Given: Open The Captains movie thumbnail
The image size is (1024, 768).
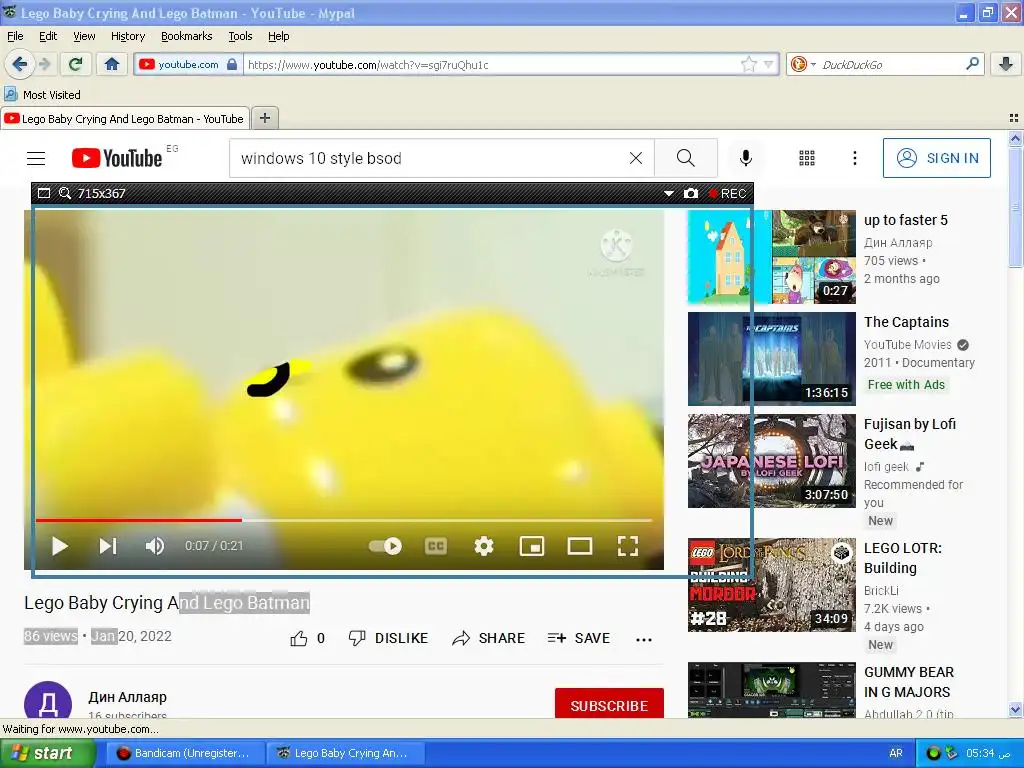Looking at the screenshot, I should pyautogui.click(x=771, y=359).
